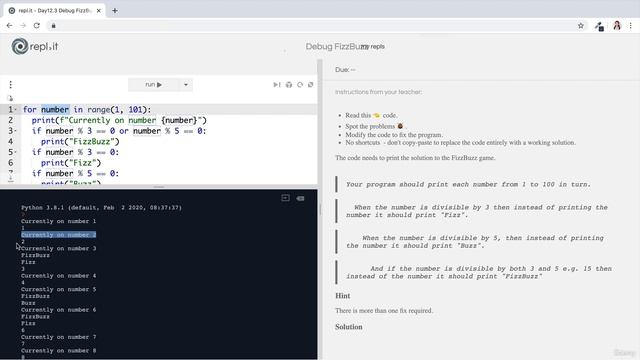Click the Solution heading

(x=349, y=327)
